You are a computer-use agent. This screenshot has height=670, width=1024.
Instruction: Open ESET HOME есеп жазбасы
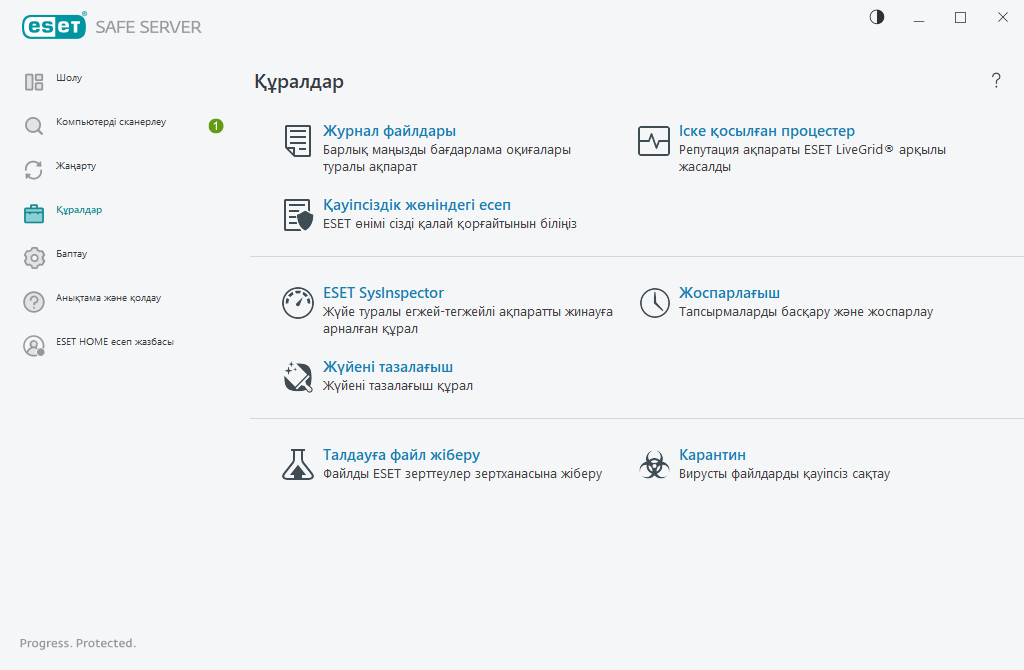pos(114,342)
